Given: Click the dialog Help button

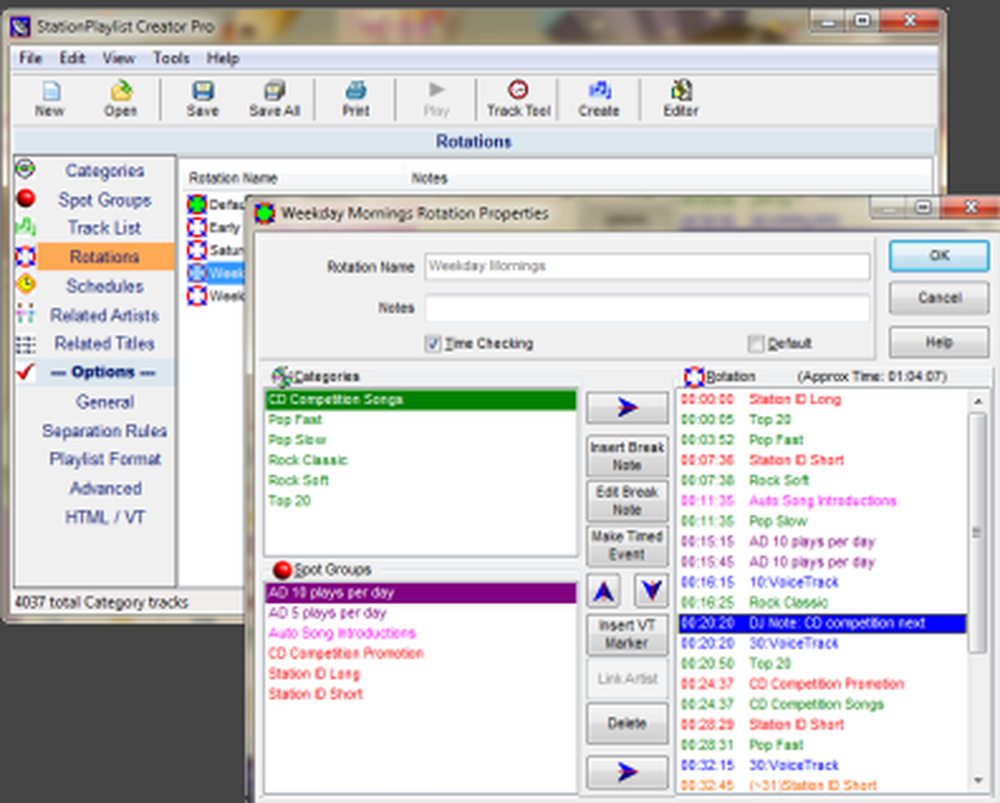Looking at the screenshot, I should 939,343.
